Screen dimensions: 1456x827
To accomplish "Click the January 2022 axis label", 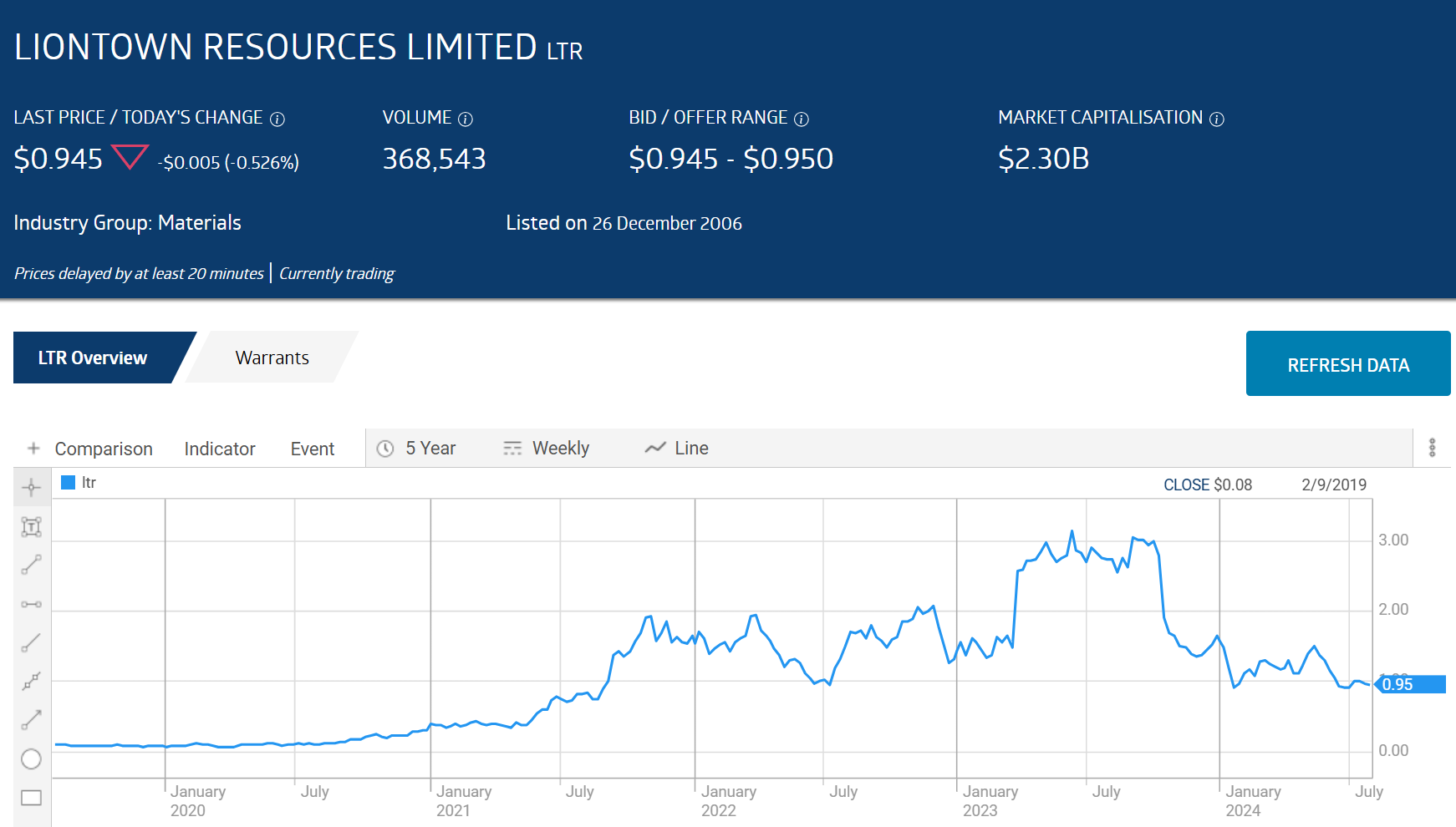I will pos(729,800).
